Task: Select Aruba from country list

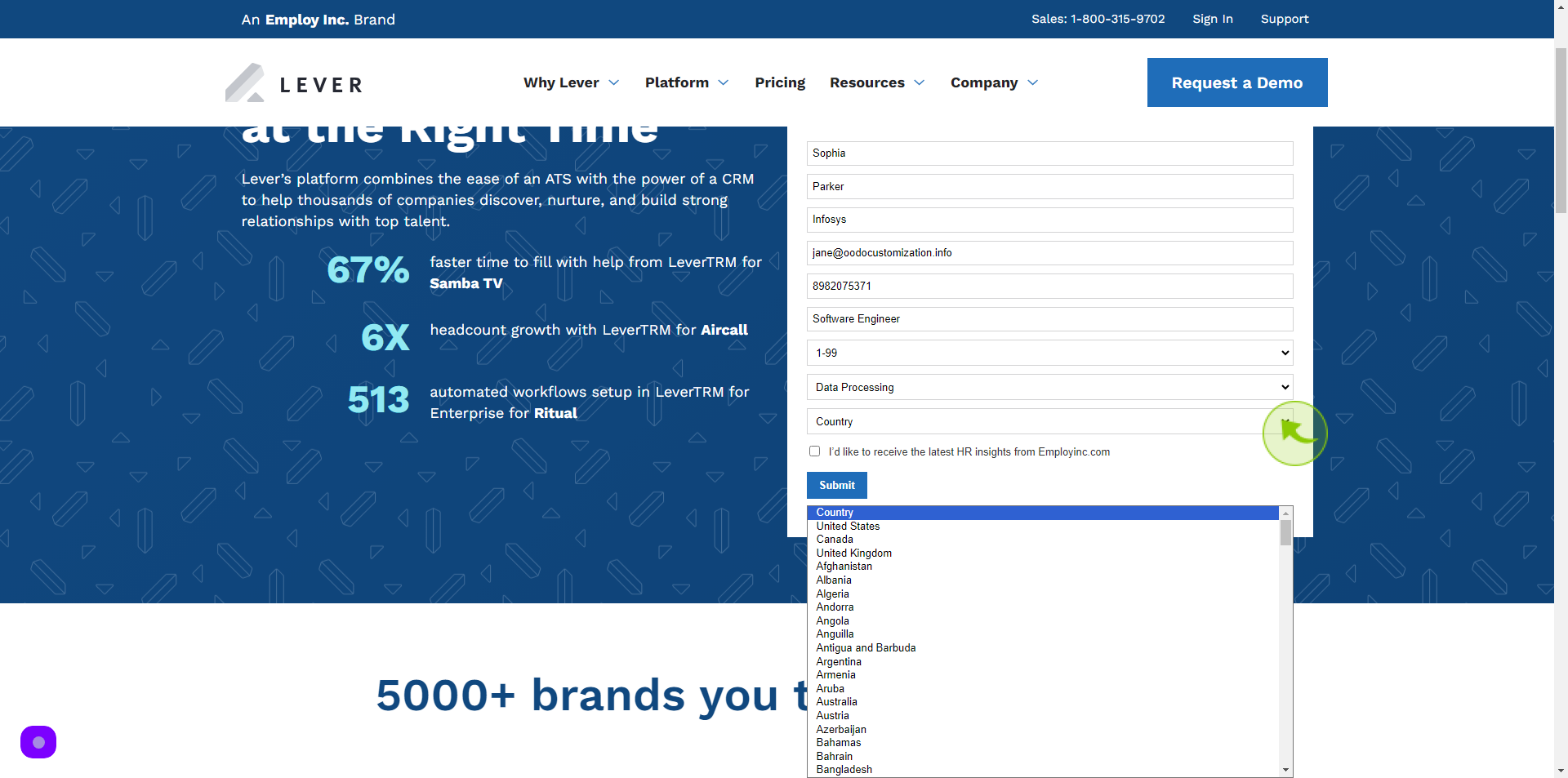Action: pos(1043,689)
